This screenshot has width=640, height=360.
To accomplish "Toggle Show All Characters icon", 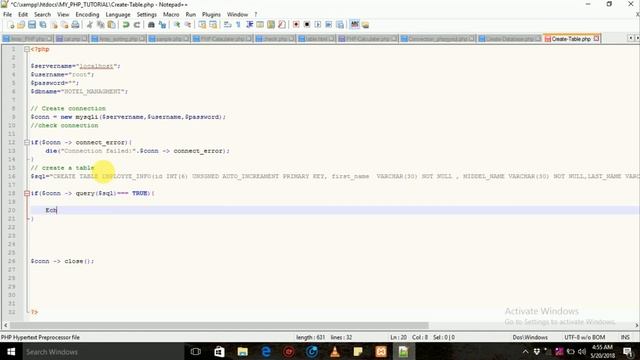I will (238, 25).
